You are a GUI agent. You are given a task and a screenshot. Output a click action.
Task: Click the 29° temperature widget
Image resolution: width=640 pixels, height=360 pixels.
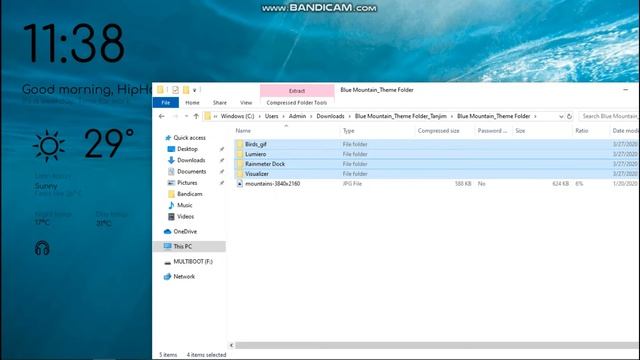pos(109,143)
